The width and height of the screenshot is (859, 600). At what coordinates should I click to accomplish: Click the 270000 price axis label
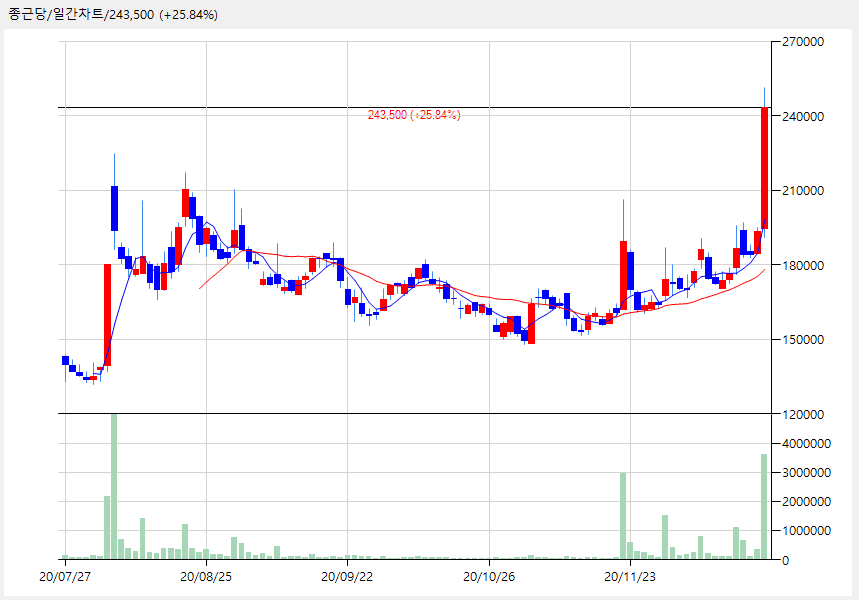pos(803,42)
